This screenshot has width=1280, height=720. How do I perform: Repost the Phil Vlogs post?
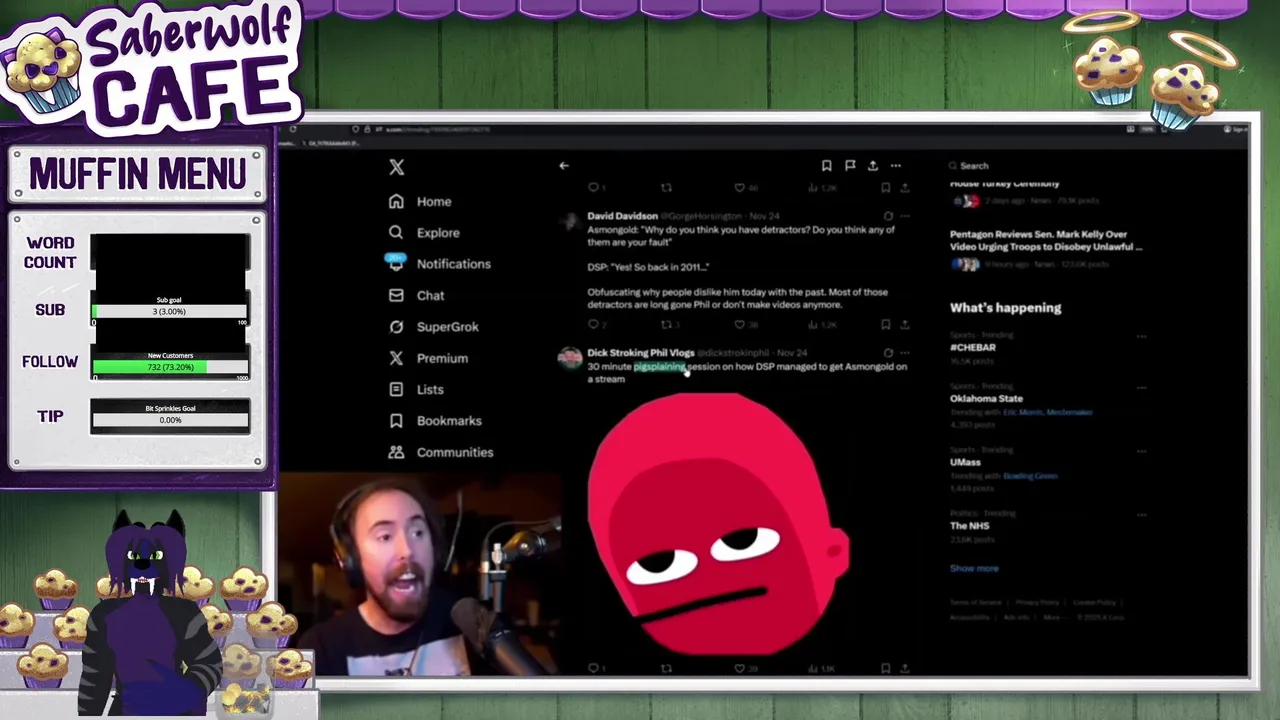(x=667, y=668)
